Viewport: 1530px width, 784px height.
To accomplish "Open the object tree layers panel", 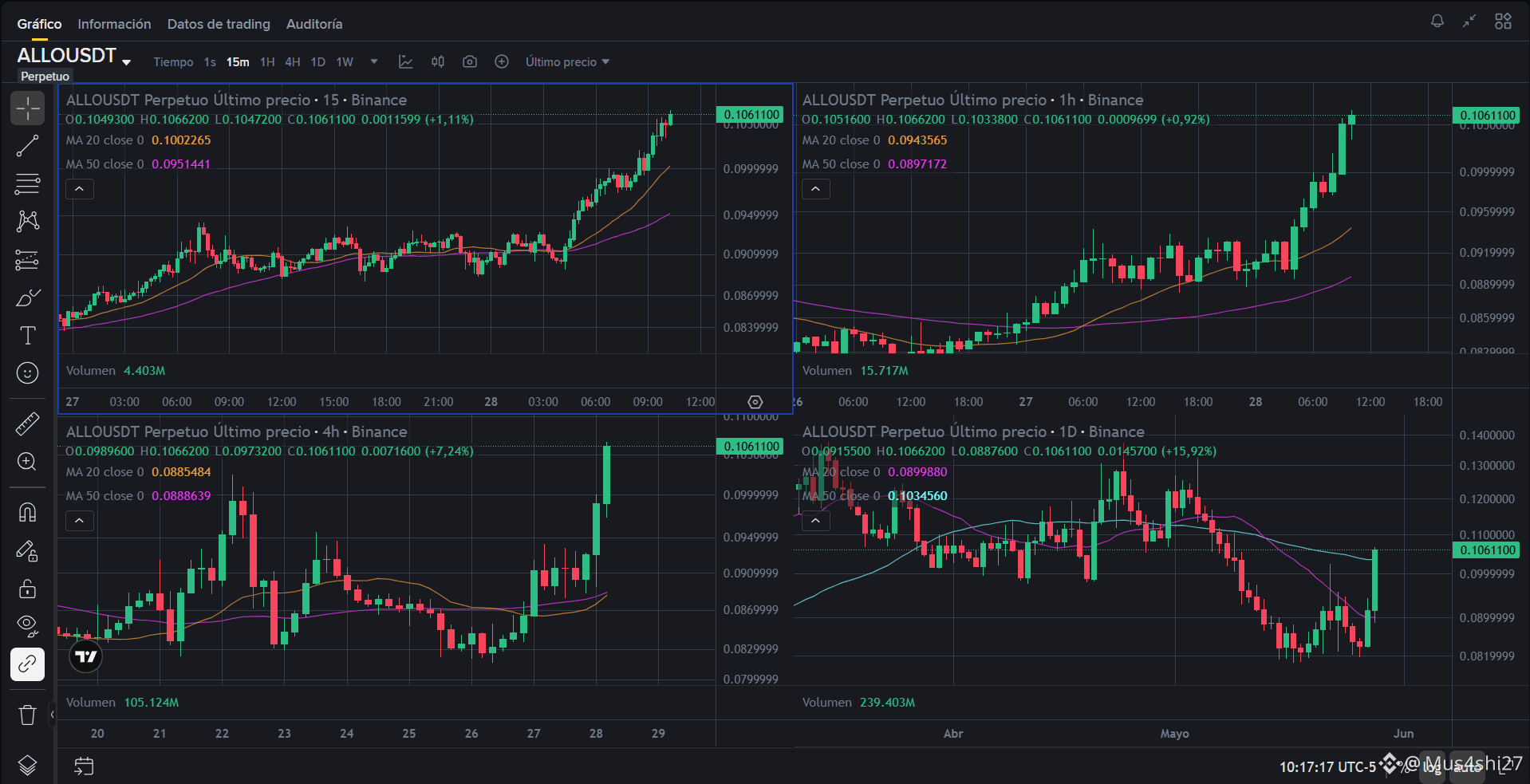I will (27, 766).
